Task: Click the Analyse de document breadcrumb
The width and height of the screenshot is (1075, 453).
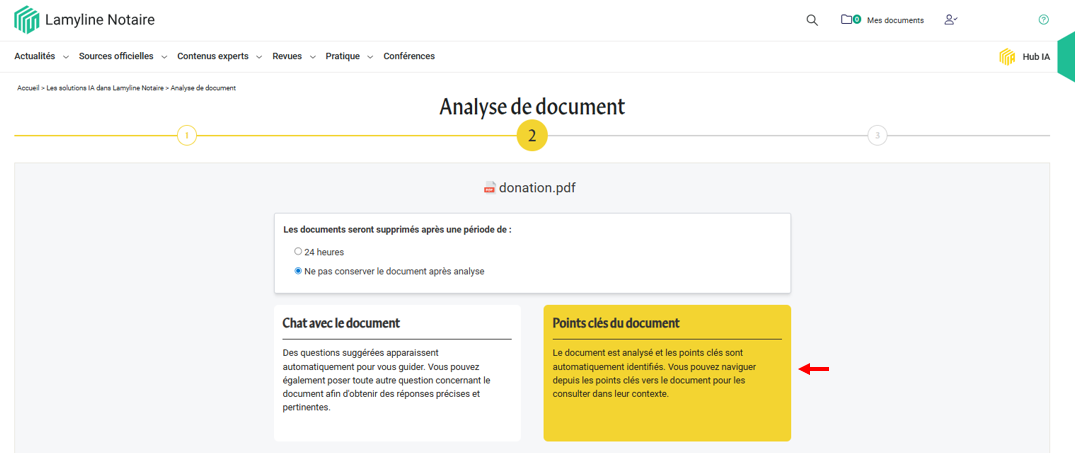Action: (203, 88)
